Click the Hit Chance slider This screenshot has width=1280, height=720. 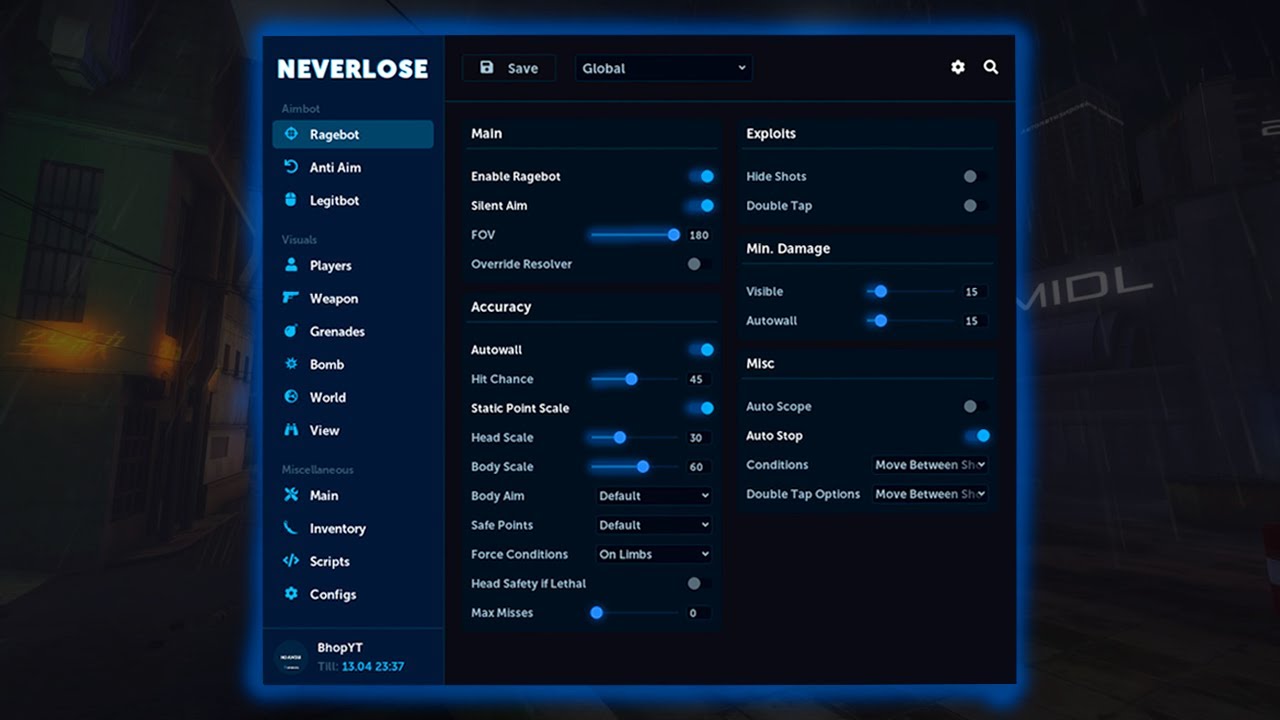[635, 379]
